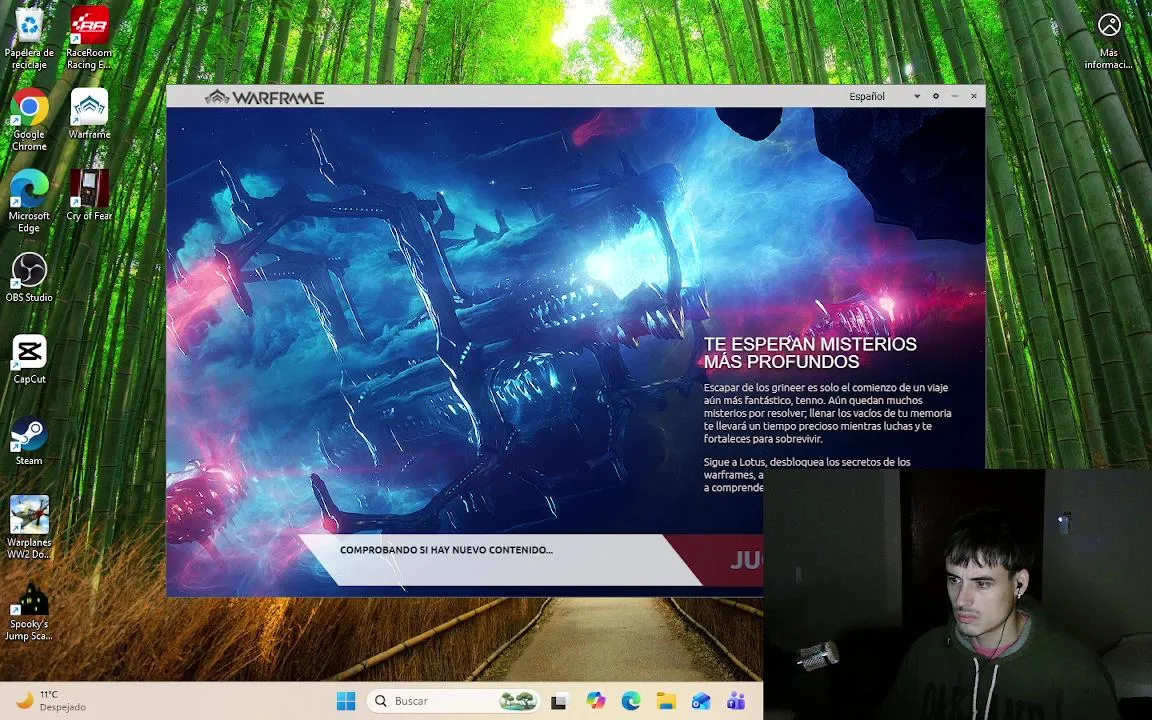The image size is (1152, 720).
Task: Click the Warframe logo in the launcher title bar
Action: pyautogui.click(x=264, y=97)
